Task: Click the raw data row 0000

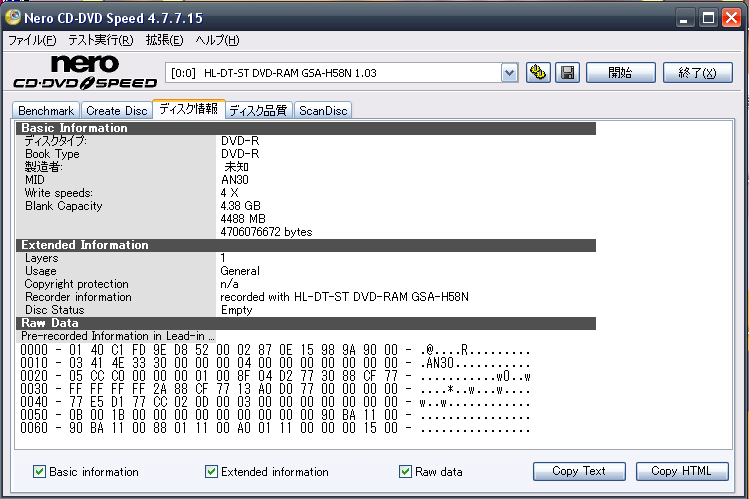Action: pyautogui.click(x=275, y=350)
